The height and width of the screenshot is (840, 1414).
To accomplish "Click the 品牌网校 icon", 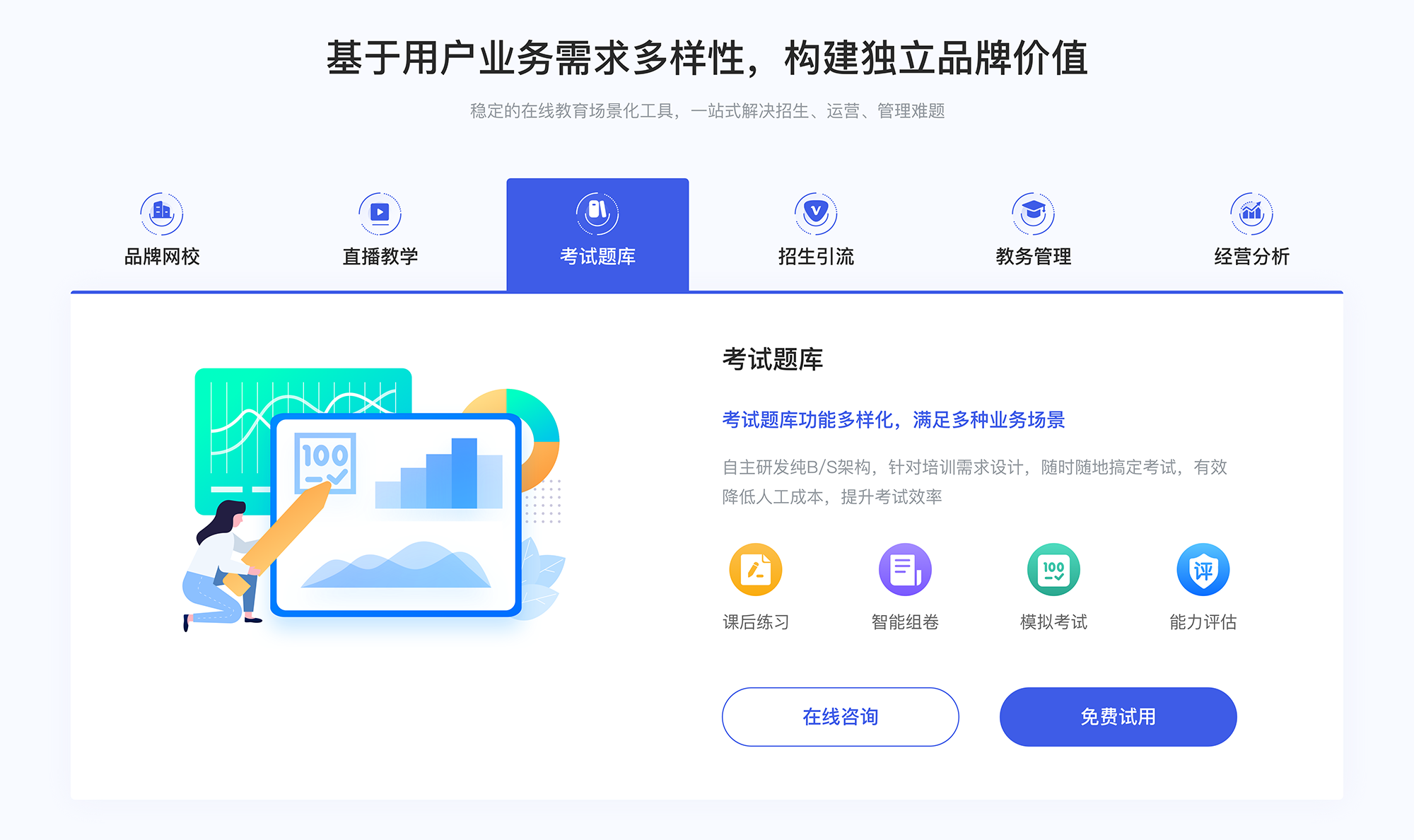I will 160,210.
